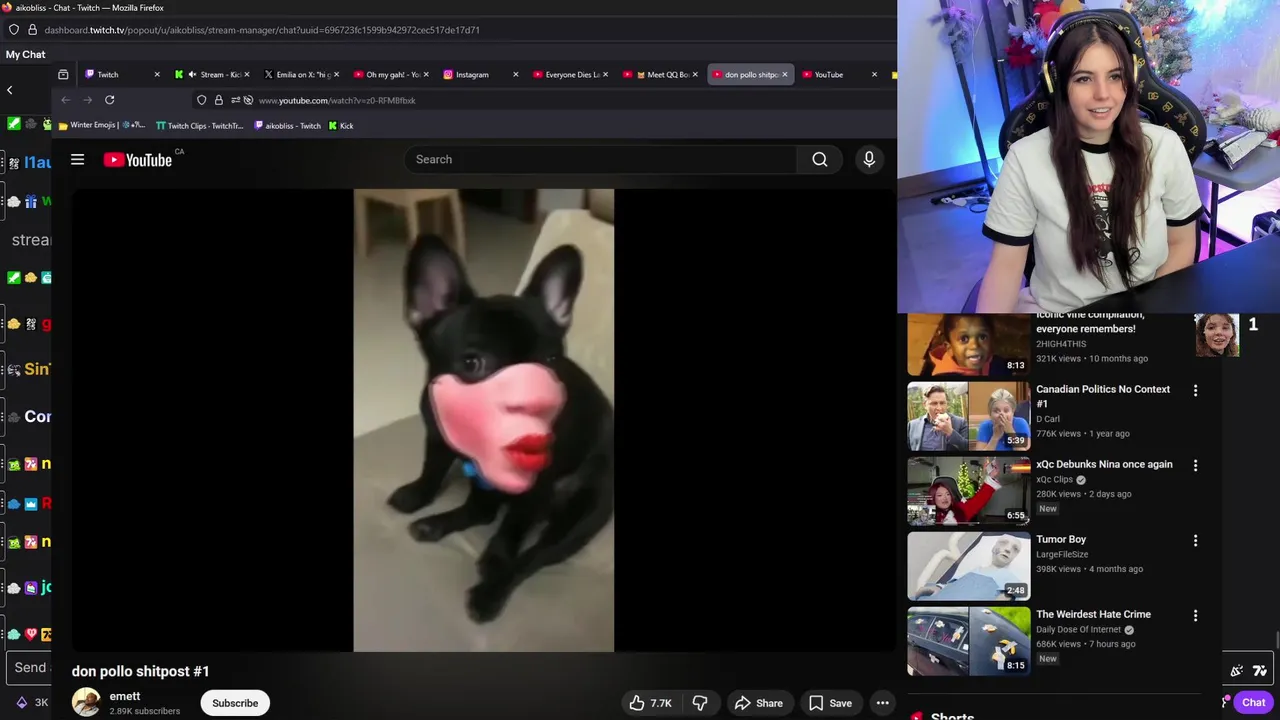Open options for The Weirdest Hate Crime

click(1195, 615)
